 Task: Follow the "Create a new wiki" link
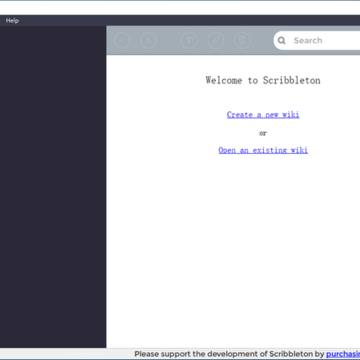(x=263, y=115)
